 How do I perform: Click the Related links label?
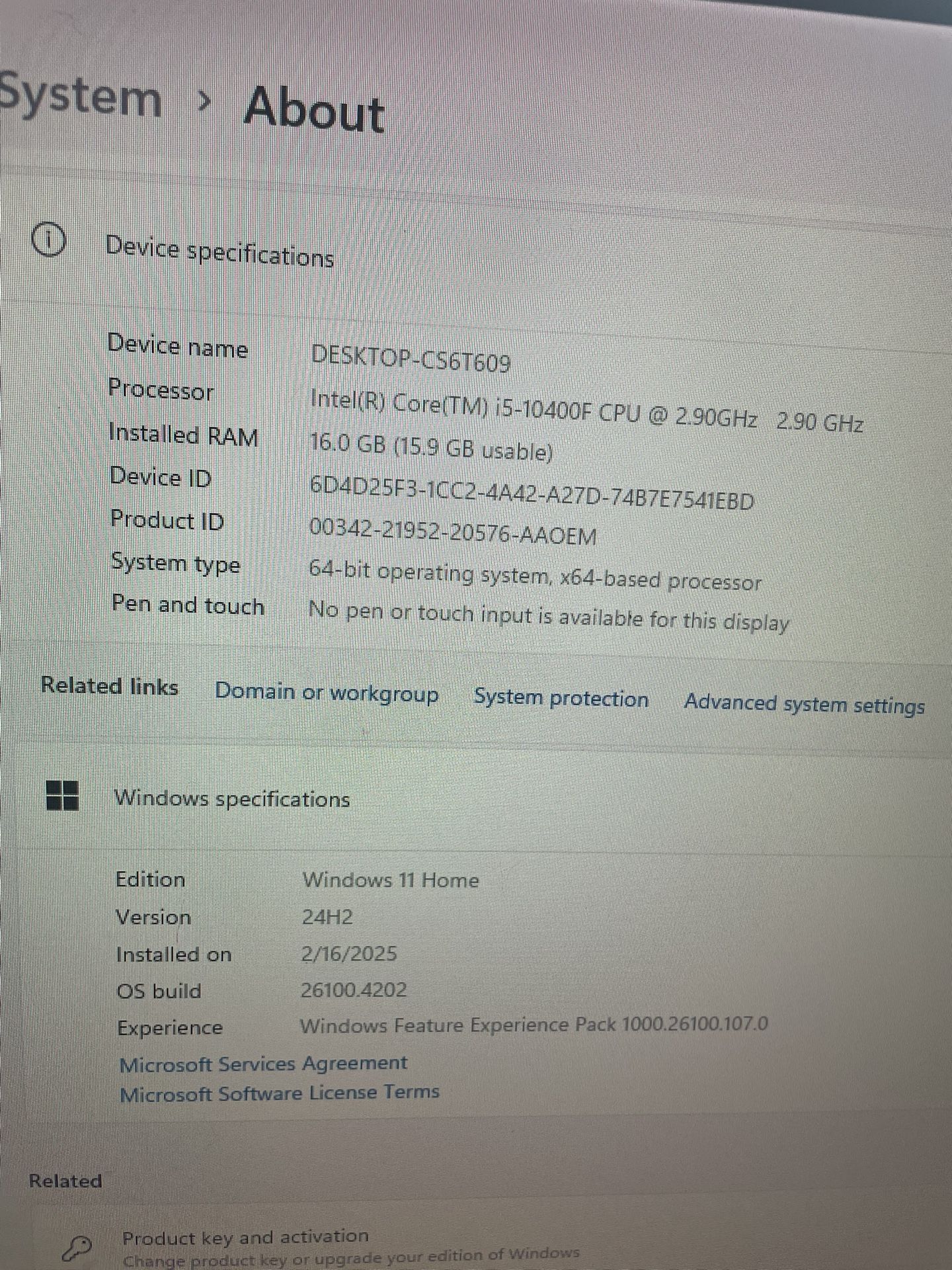(x=110, y=685)
